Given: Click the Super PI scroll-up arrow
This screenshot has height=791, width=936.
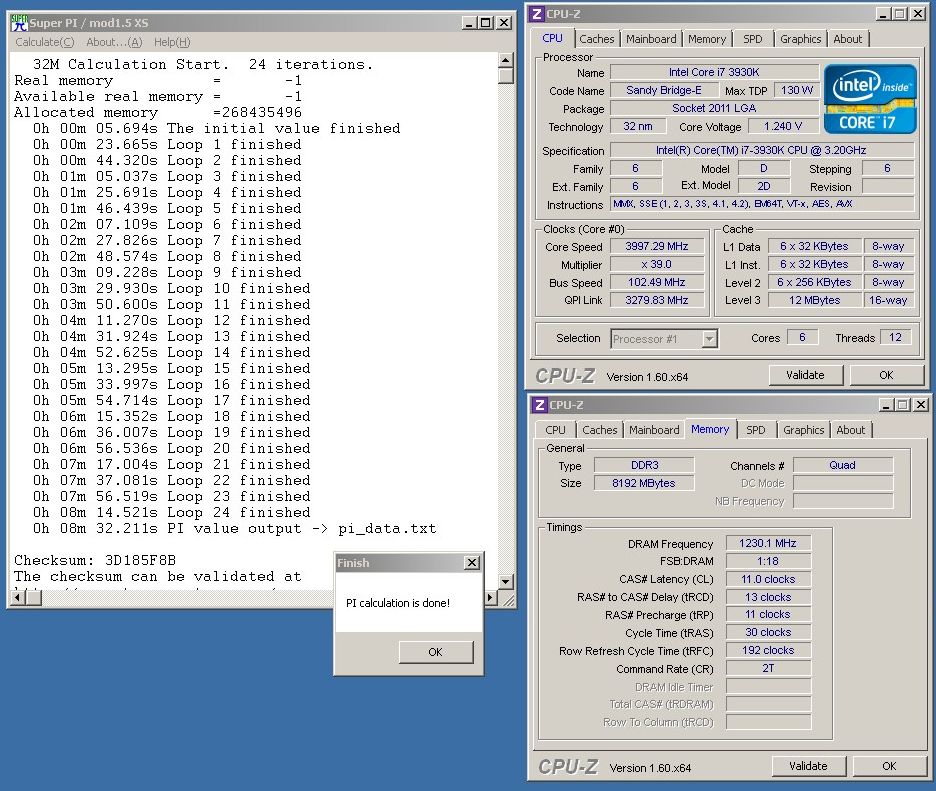Looking at the screenshot, I should pyautogui.click(x=506, y=58).
